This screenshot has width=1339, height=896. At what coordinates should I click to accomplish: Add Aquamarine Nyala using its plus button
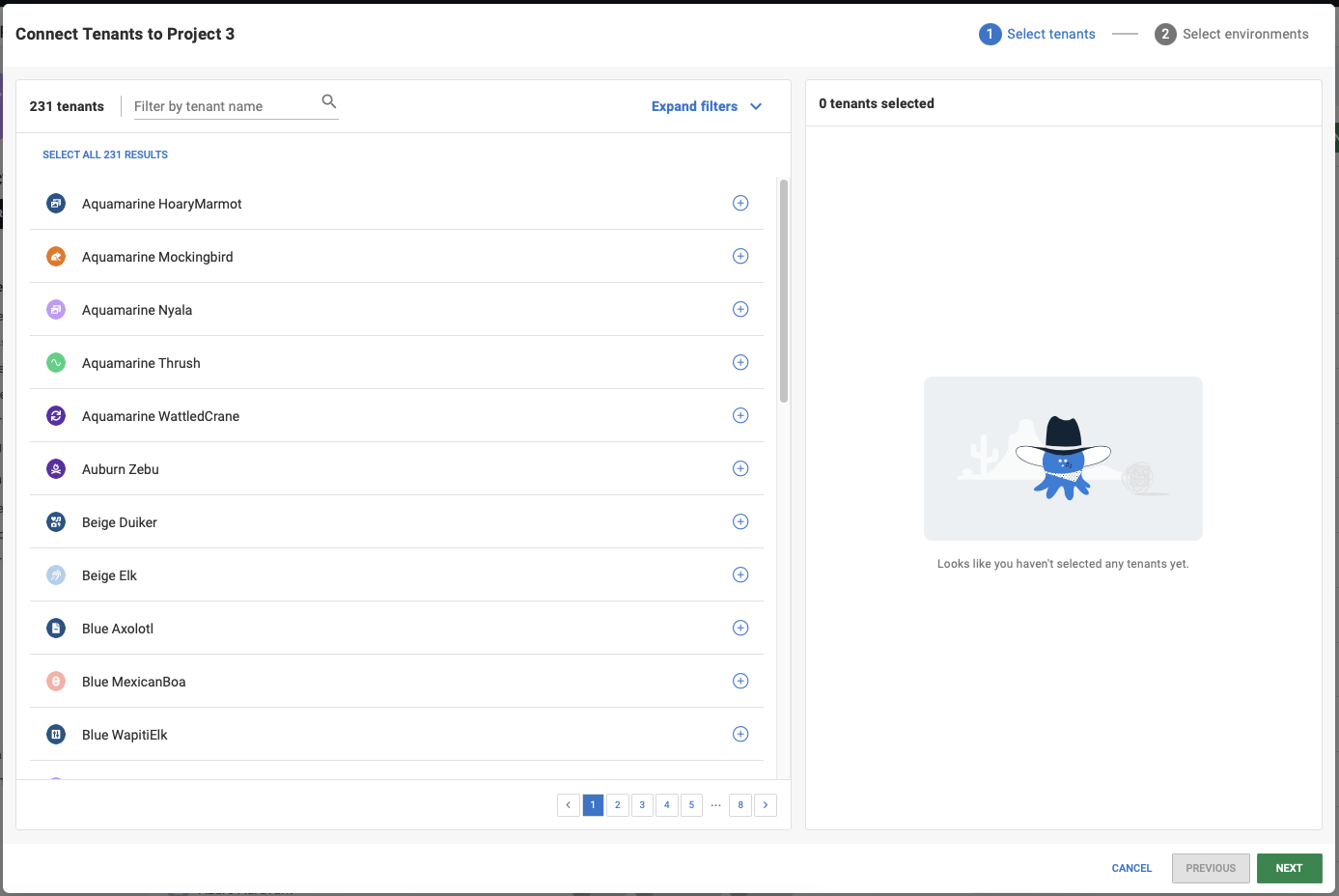tap(740, 309)
